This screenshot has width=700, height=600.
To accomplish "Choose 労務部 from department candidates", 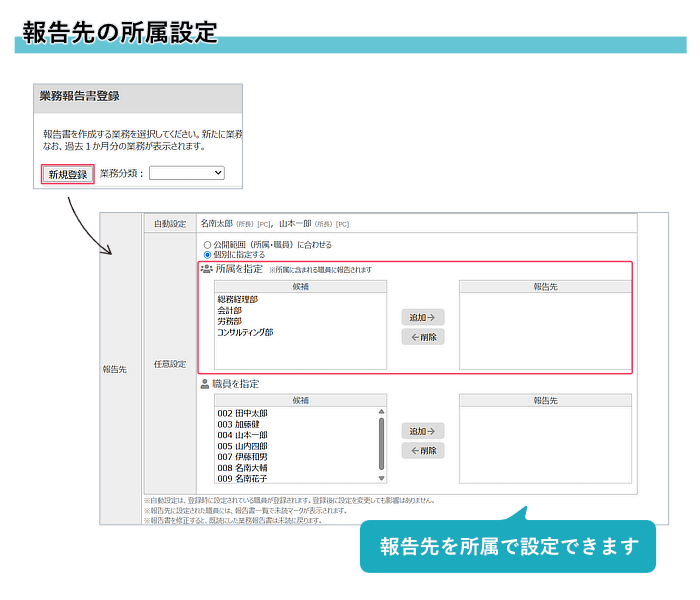I will pos(229,321).
